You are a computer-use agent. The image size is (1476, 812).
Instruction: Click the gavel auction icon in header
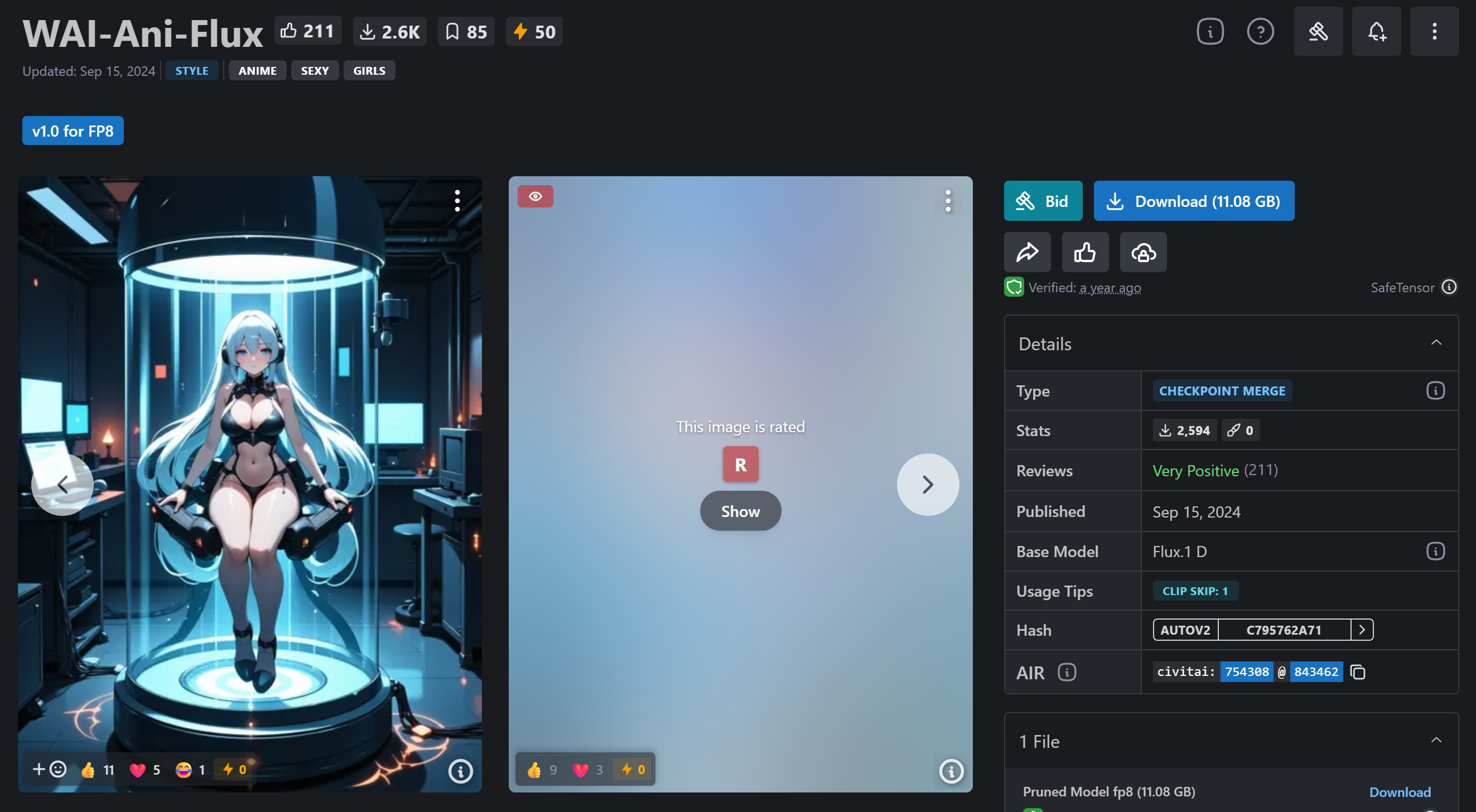click(1318, 32)
